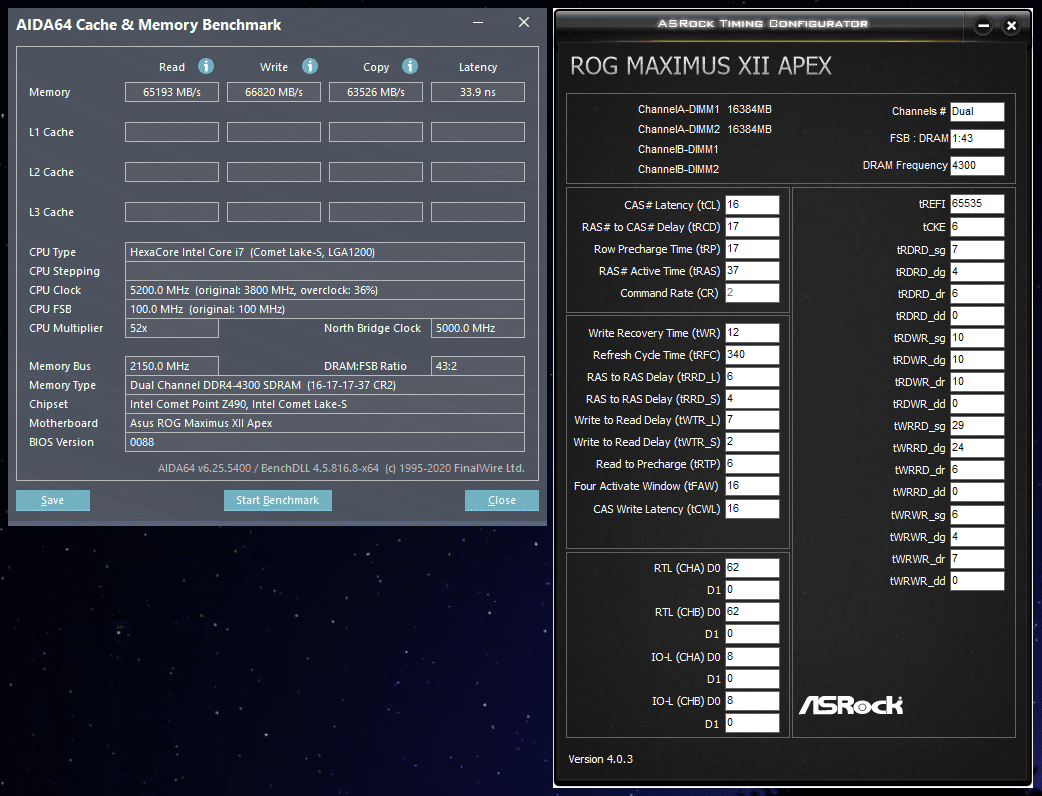Click the CPU Multiplier 52x field

click(171, 328)
